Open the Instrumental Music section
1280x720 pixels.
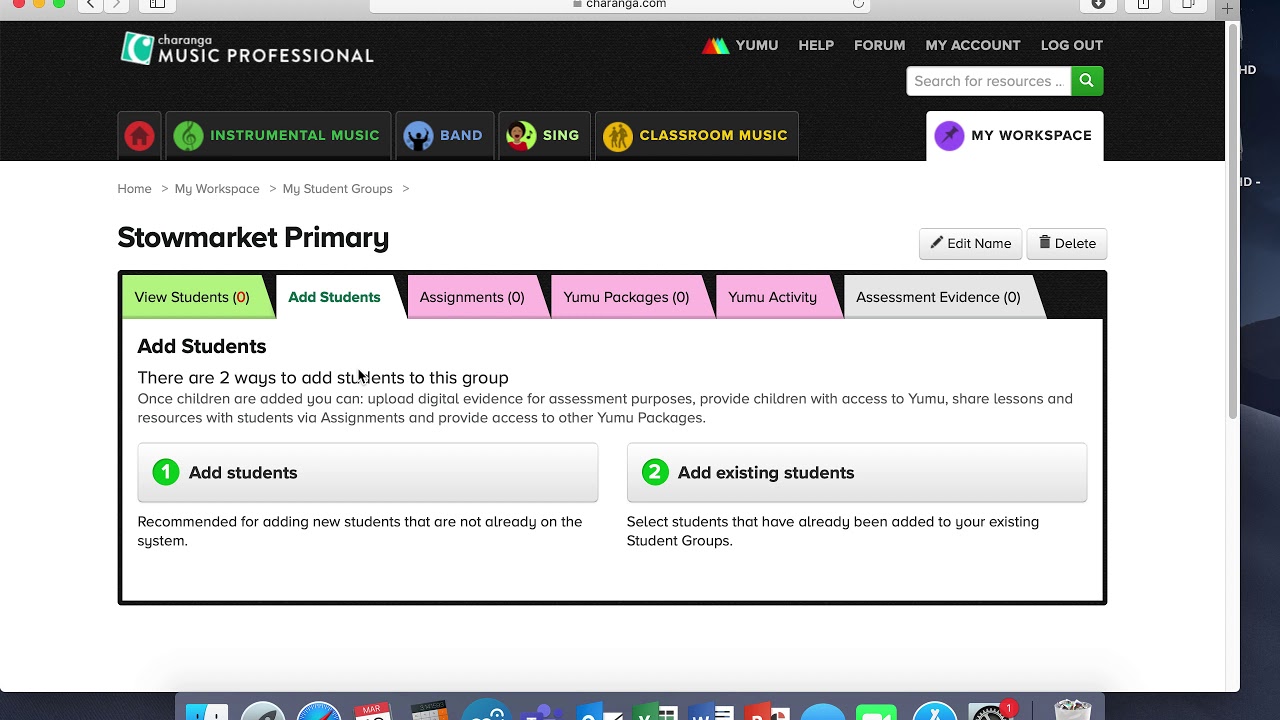(x=278, y=136)
